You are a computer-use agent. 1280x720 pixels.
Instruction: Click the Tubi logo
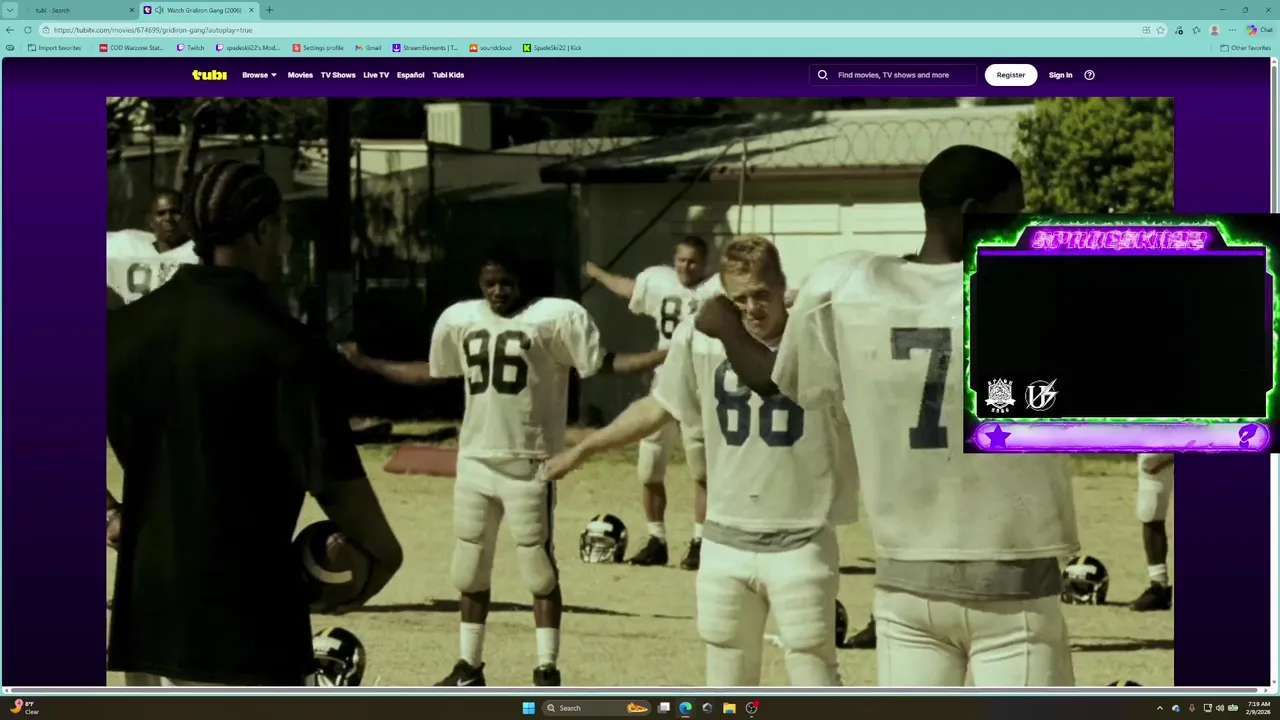(209, 75)
